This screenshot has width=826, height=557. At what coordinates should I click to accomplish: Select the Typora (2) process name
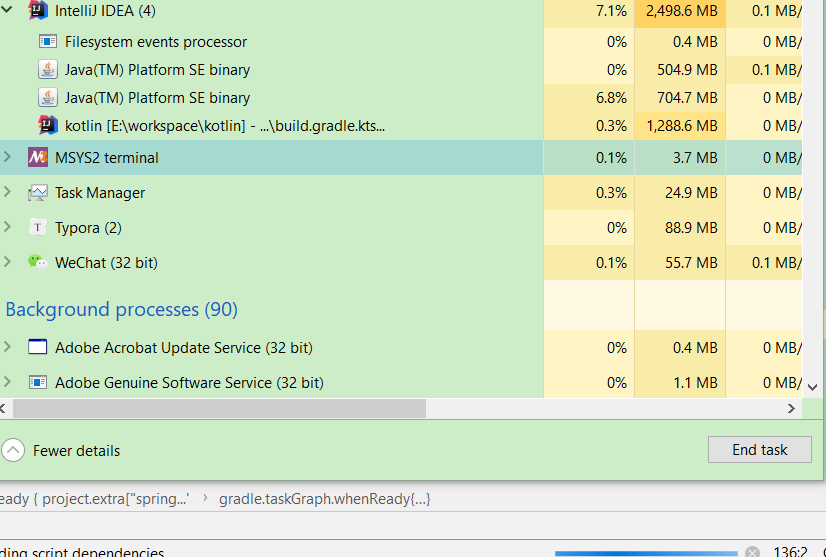click(x=88, y=228)
